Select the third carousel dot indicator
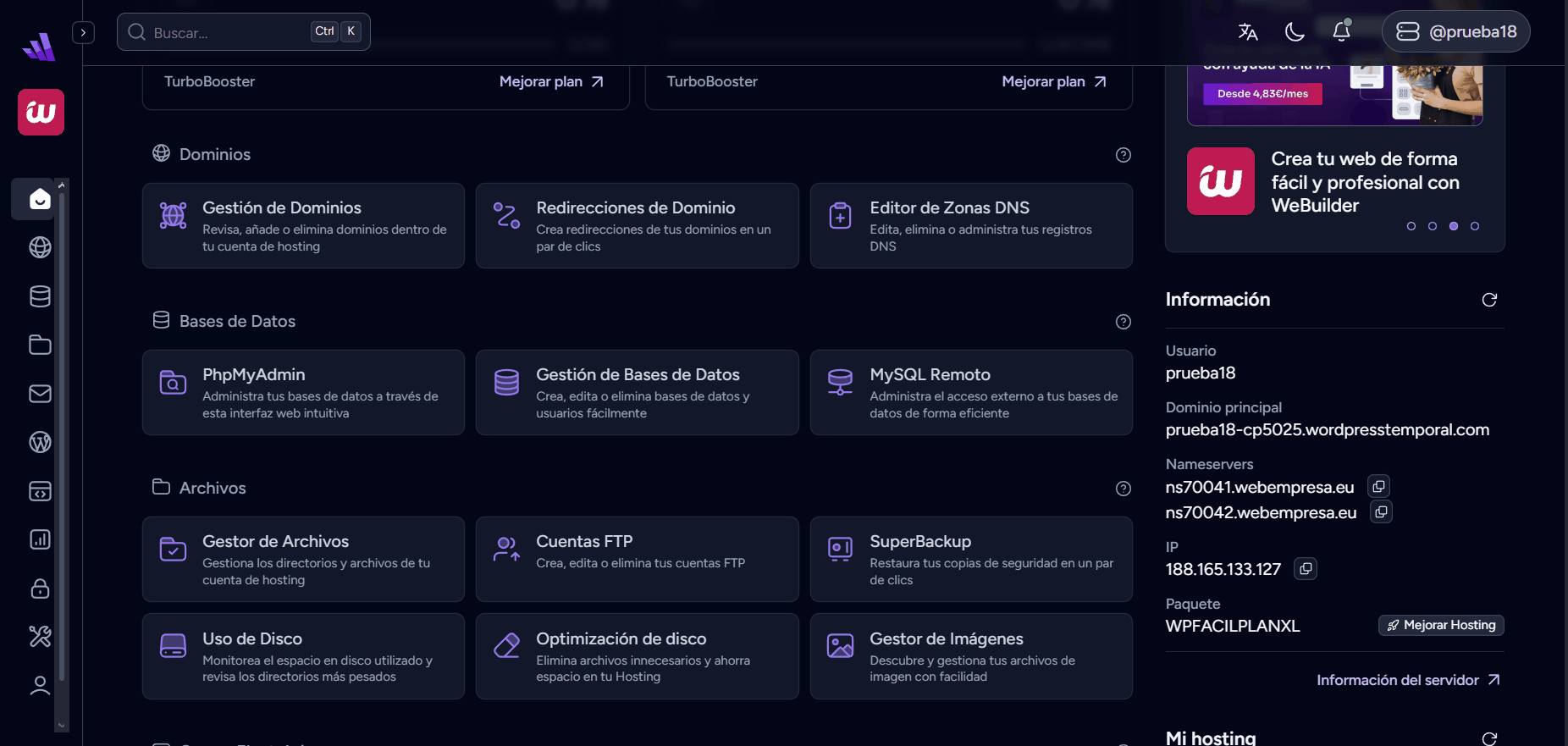The image size is (1568, 746). (1454, 226)
